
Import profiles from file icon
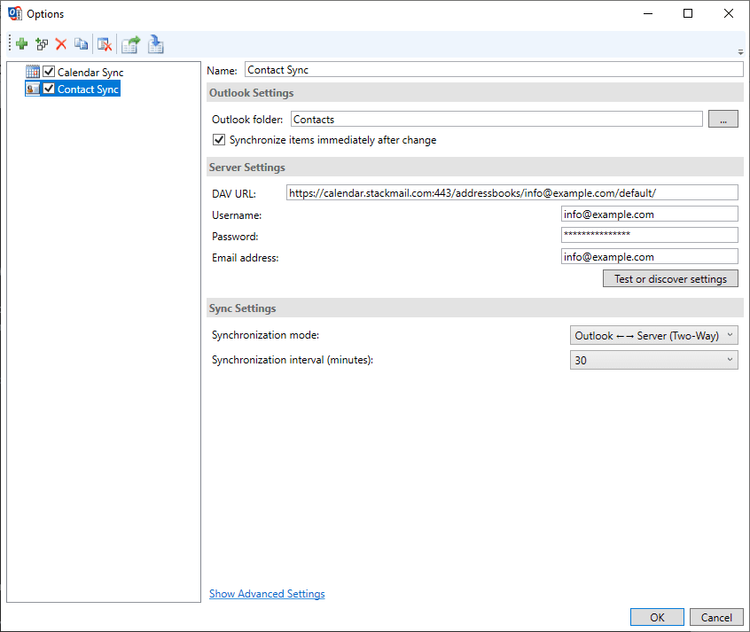pyautogui.click(x=155, y=44)
